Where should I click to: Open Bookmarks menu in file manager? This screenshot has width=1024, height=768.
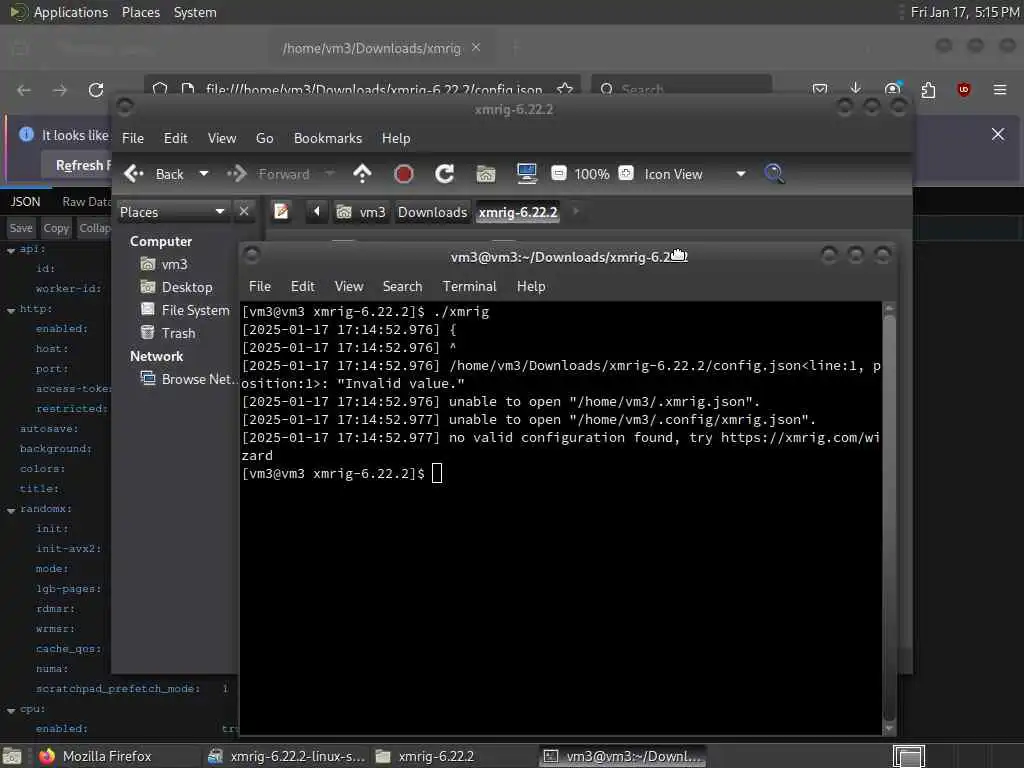coord(328,138)
